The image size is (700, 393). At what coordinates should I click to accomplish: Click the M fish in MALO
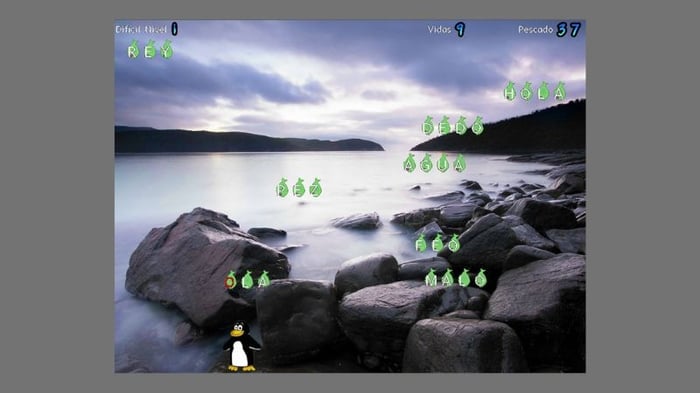pos(431,278)
